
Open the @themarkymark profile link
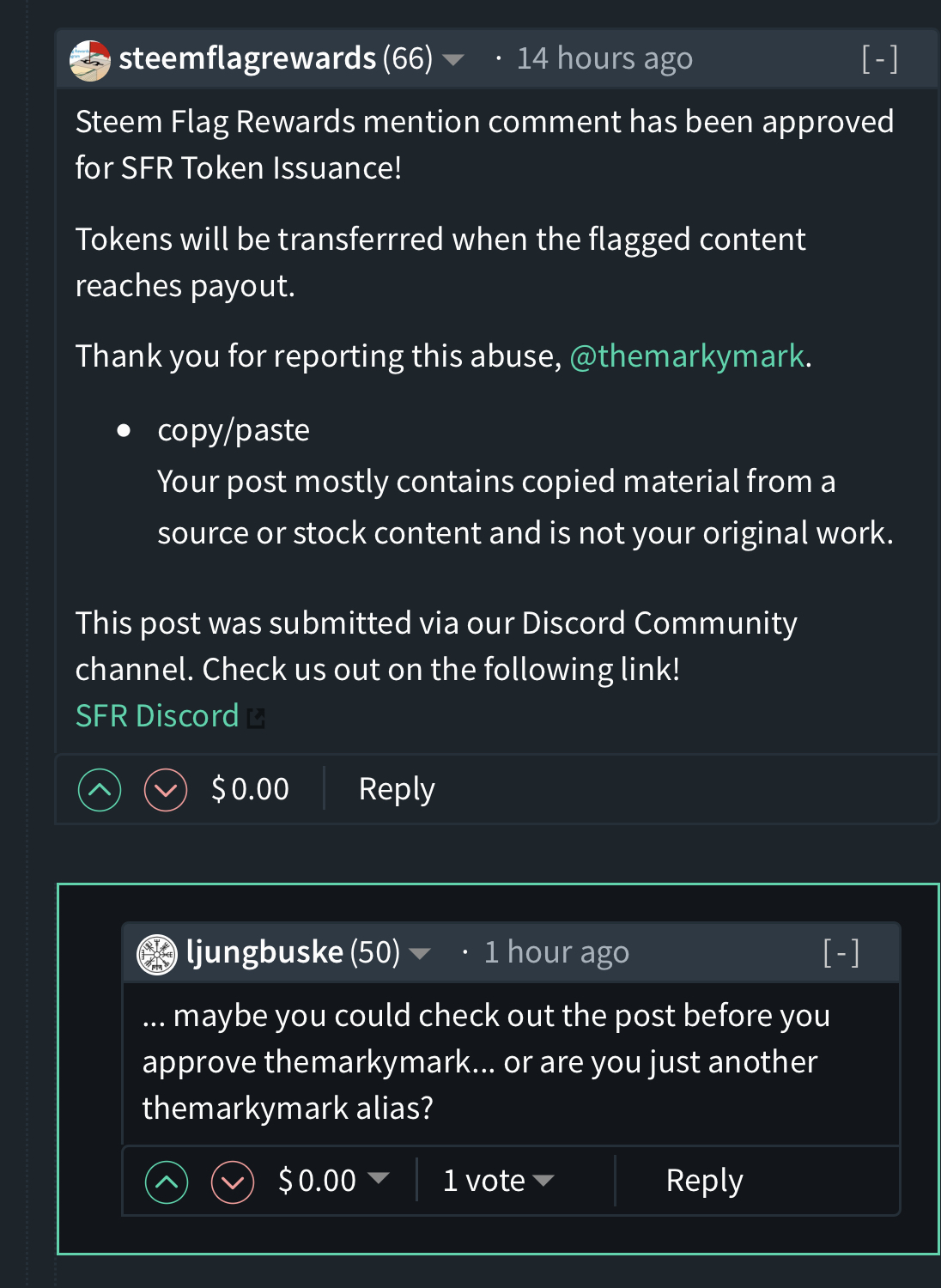point(687,355)
